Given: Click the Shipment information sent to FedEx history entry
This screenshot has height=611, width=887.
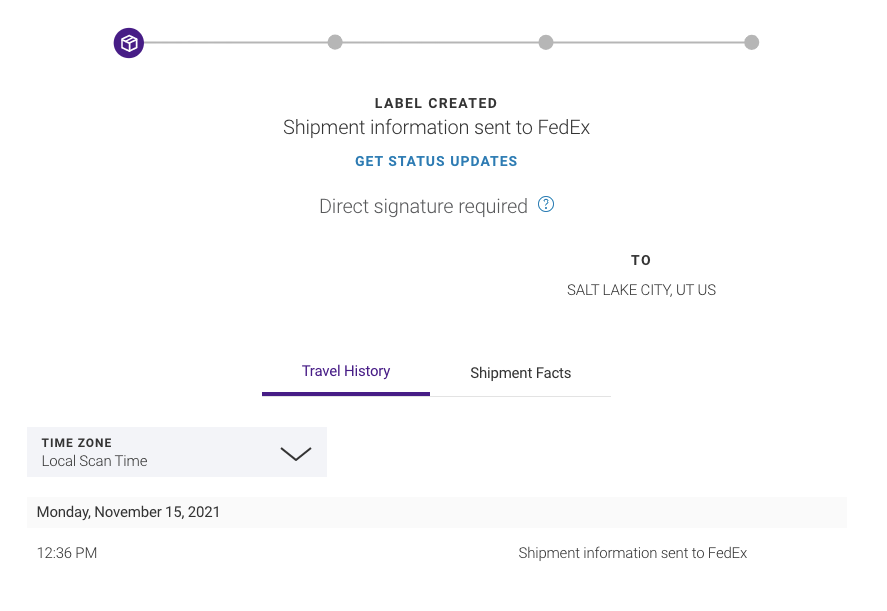Looking at the screenshot, I should tap(632, 553).
